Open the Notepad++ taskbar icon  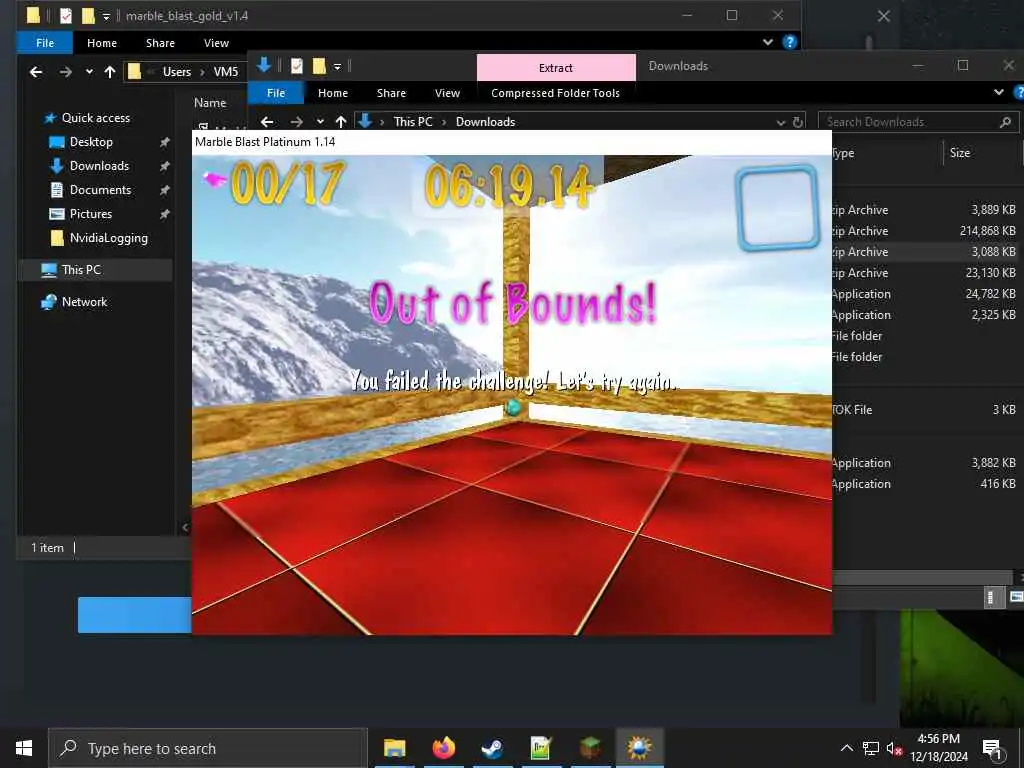point(541,748)
